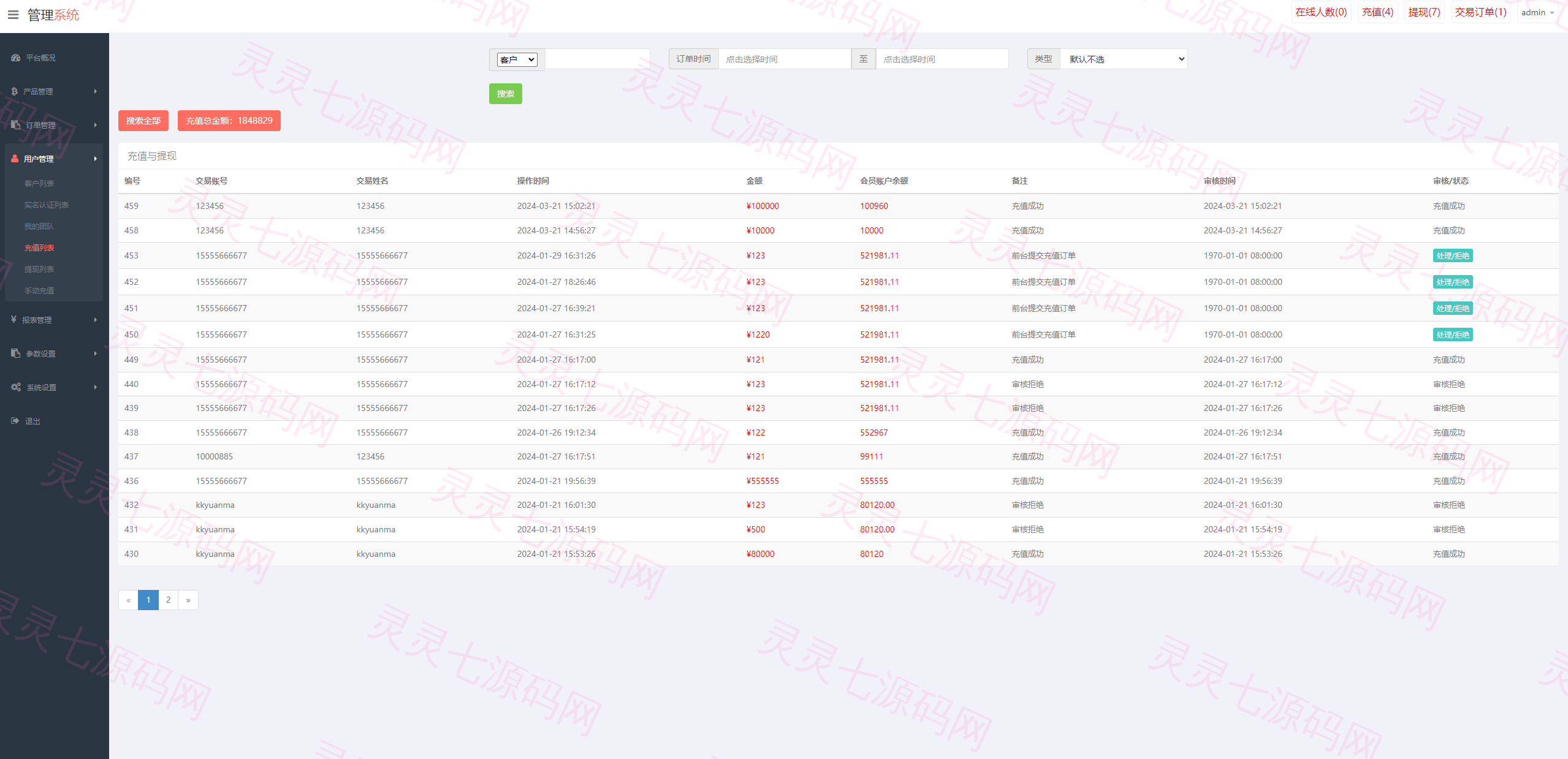The height and width of the screenshot is (759, 1568).
Task: Click the previous page « arrow
Action: (x=129, y=600)
